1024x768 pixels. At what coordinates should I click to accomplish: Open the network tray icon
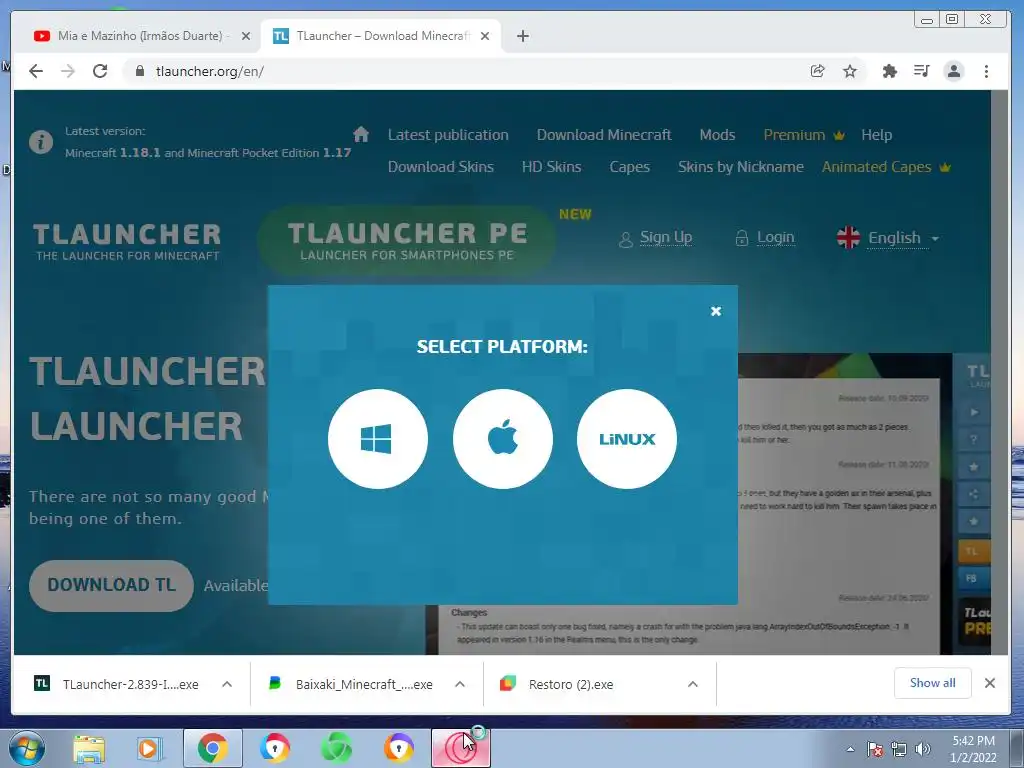[x=899, y=749]
